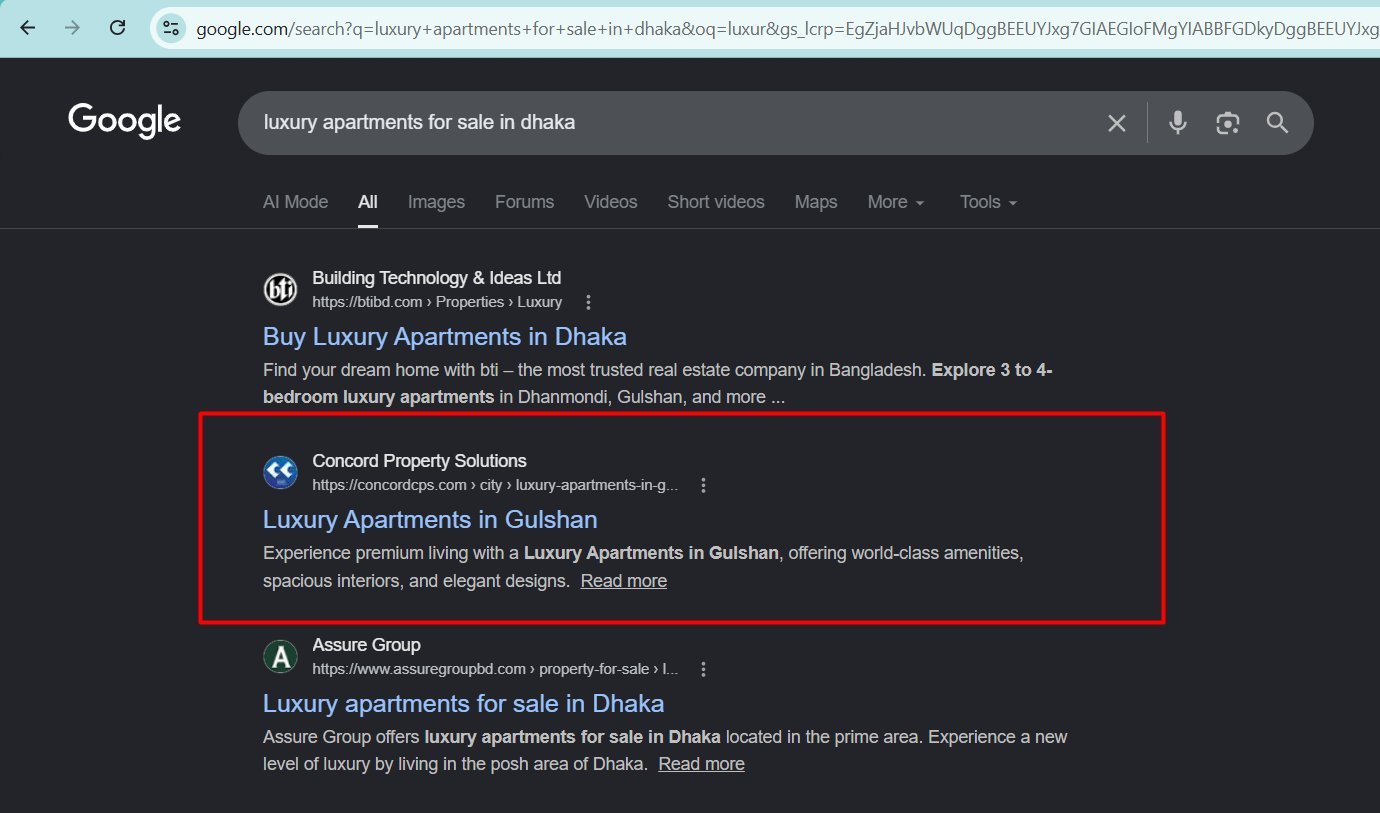Open Luxury Apartments in Gulshan link
1380x813 pixels.
click(430, 520)
